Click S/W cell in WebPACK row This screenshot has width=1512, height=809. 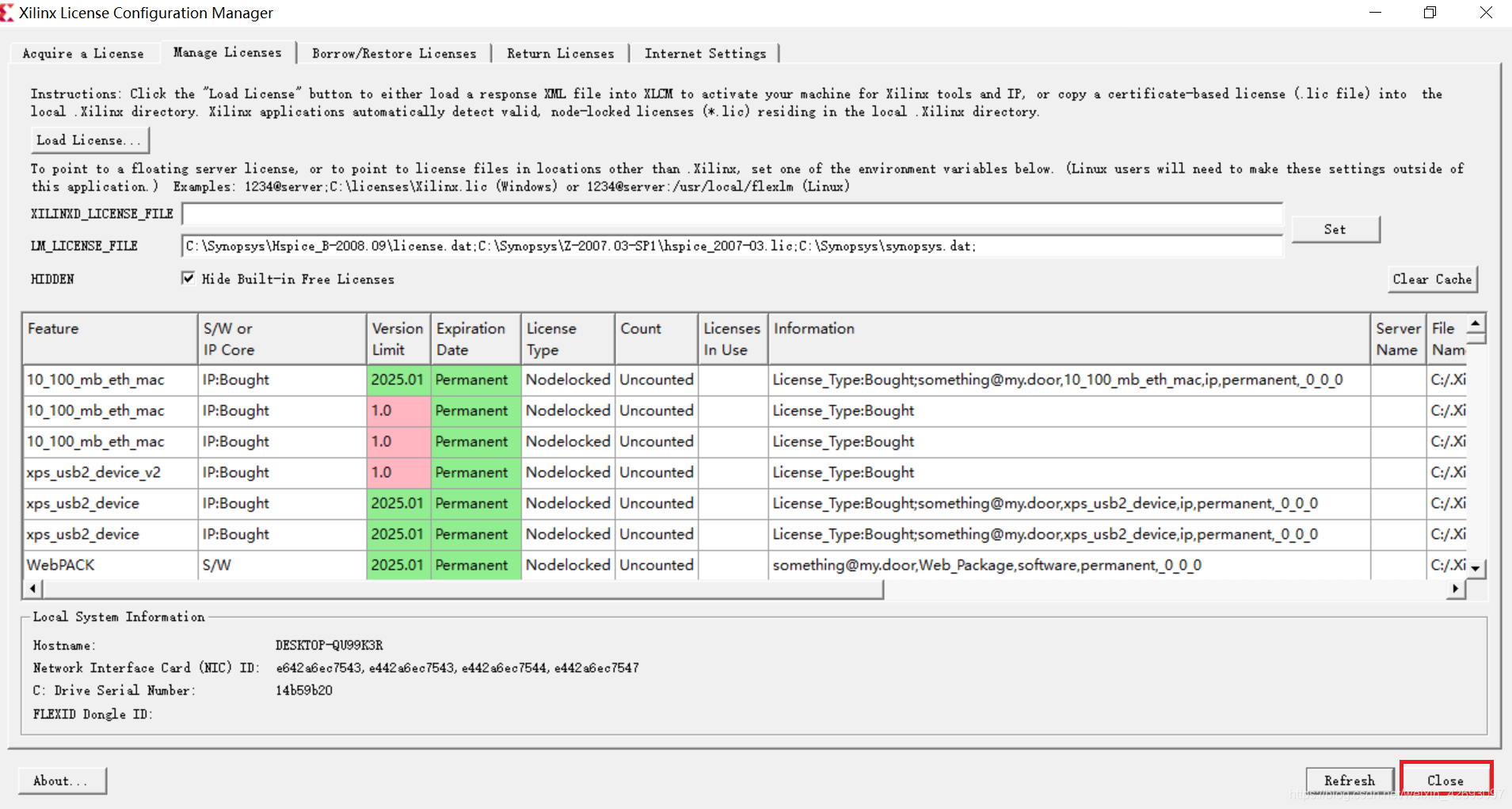point(282,565)
